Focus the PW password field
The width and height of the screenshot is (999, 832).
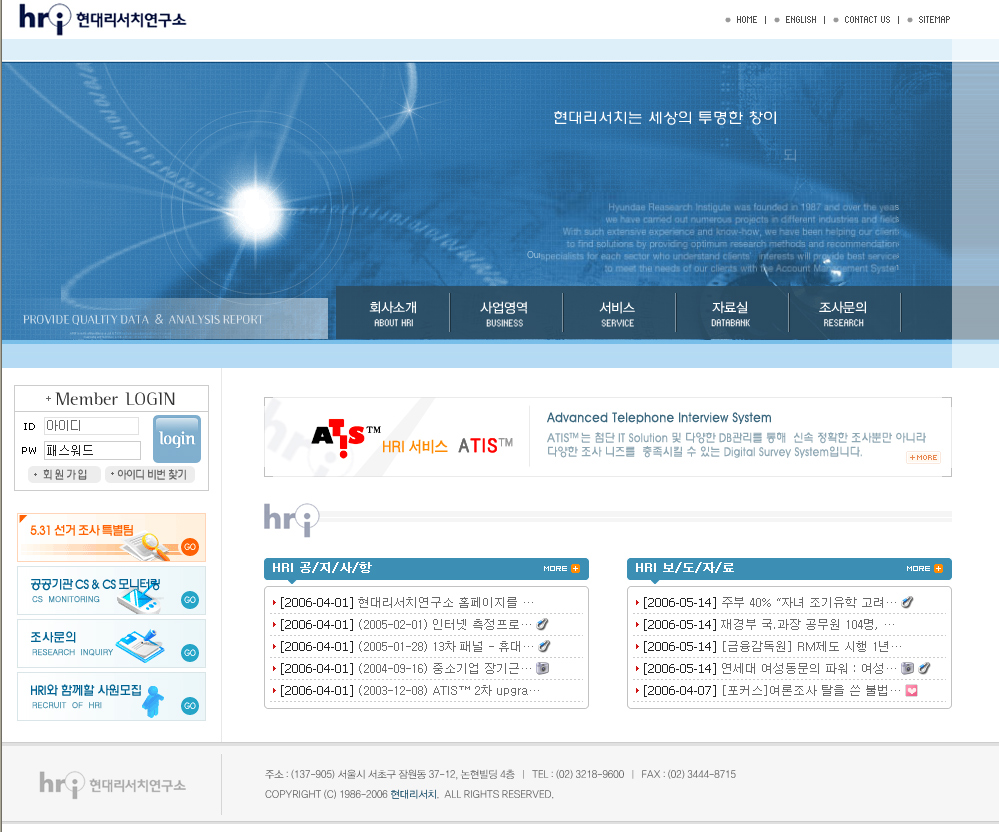click(x=91, y=450)
